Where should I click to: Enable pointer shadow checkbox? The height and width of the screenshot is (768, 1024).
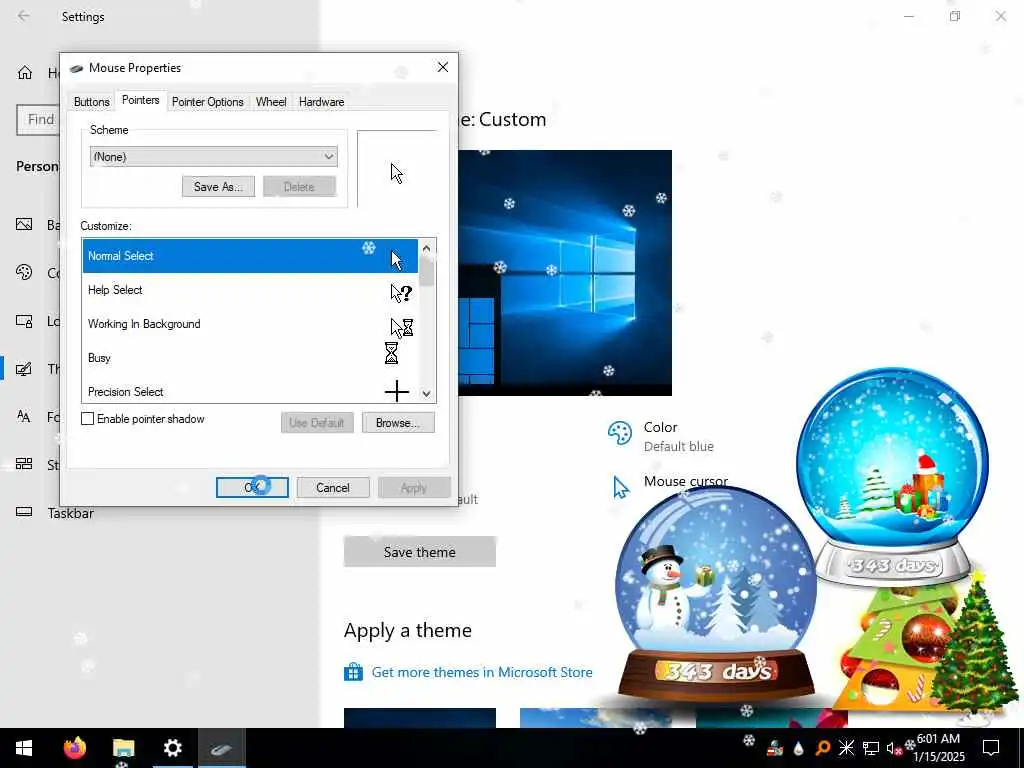click(88, 419)
